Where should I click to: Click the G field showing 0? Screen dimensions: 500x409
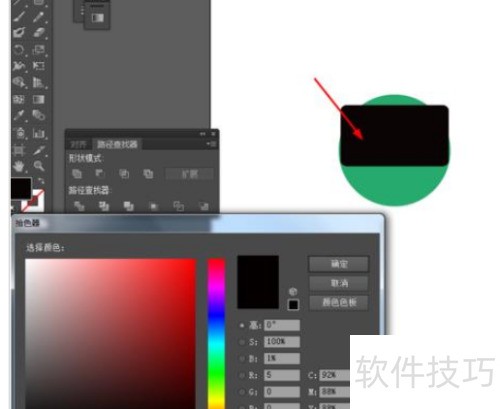pyautogui.click(x=282, y=392)
